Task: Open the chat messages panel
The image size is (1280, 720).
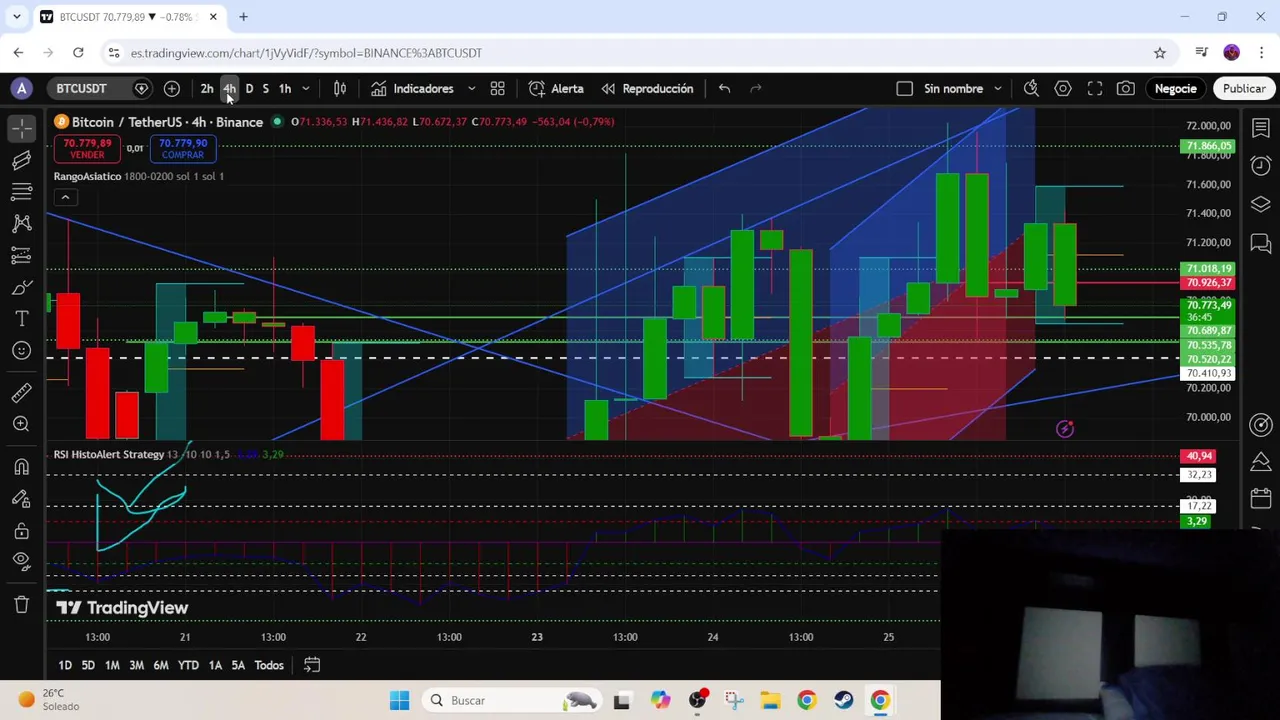Action: click(1261, 243)
